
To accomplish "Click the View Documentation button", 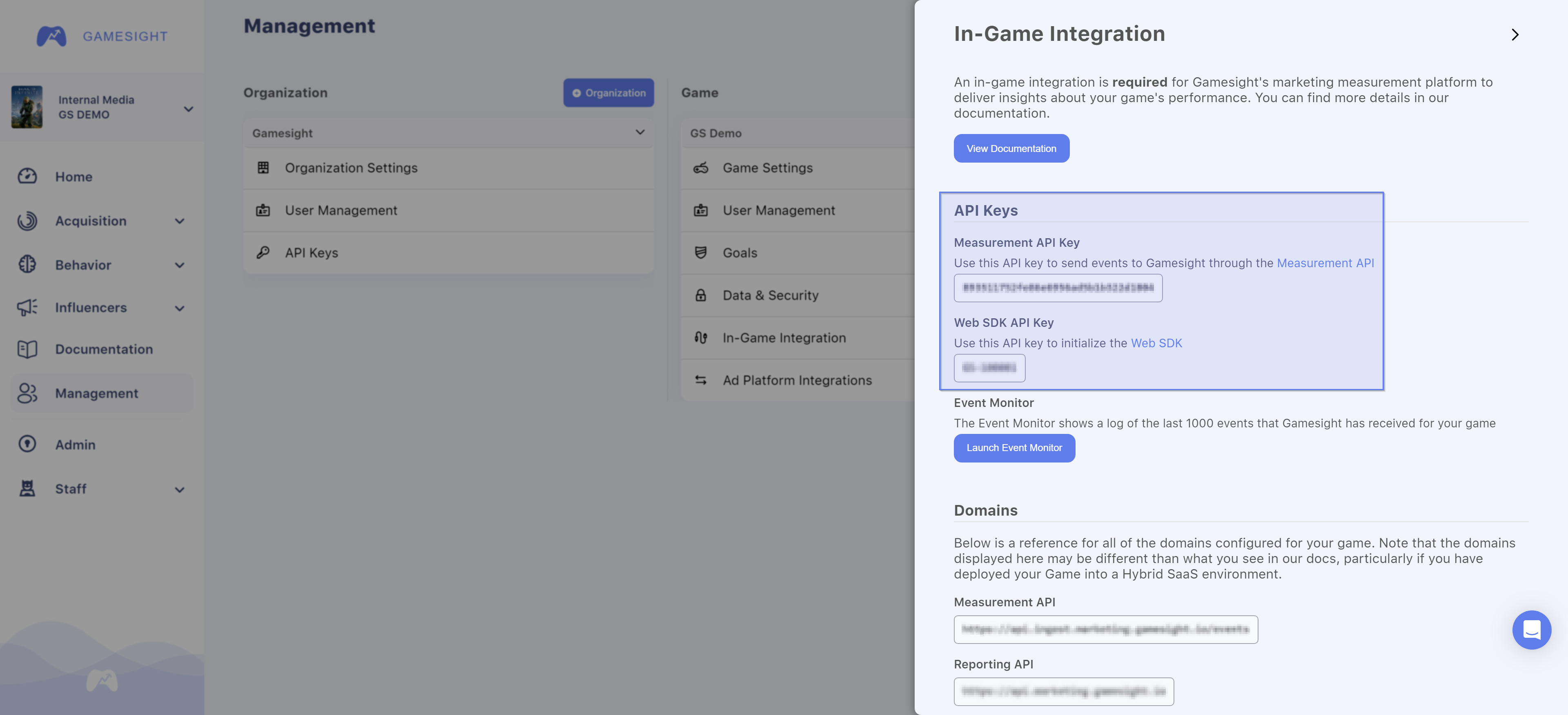I will (x=1011, y=148).
